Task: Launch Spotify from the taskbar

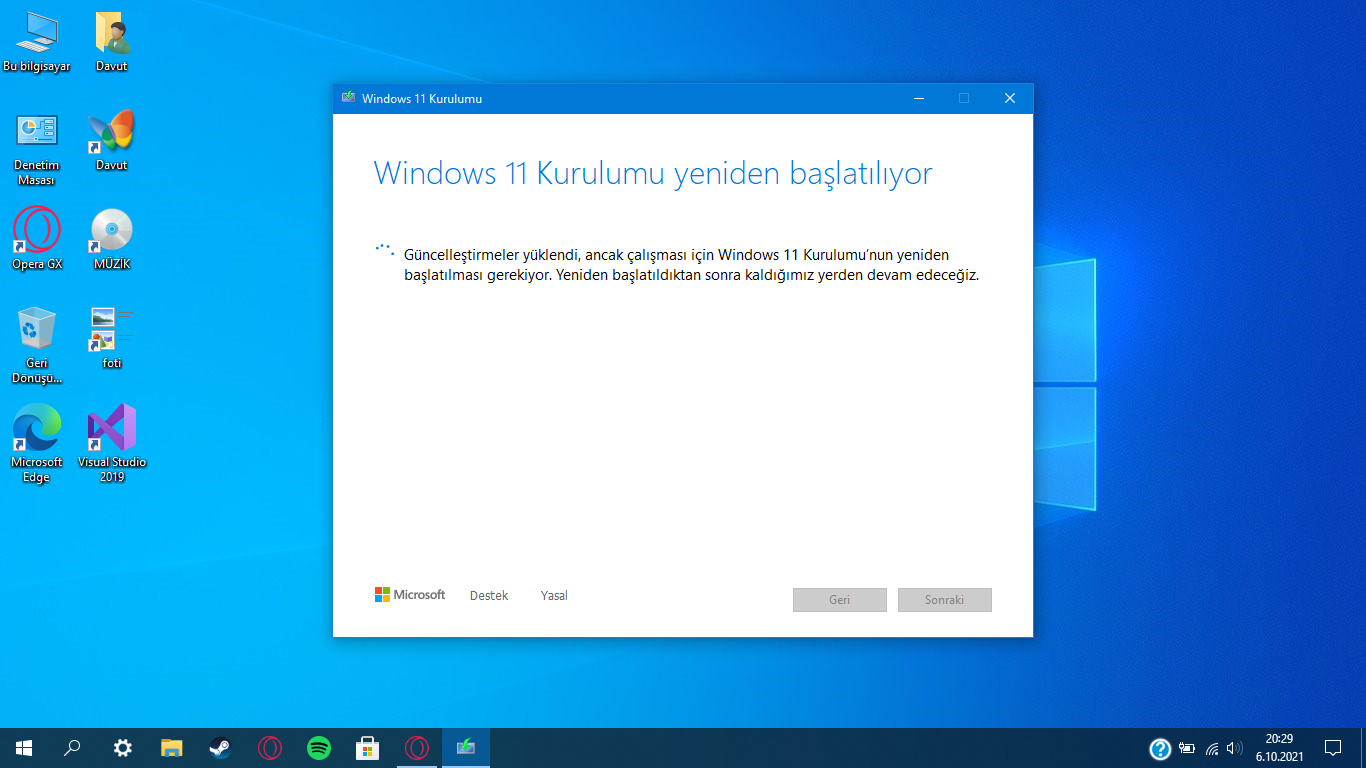Action: tap(319, 748)
